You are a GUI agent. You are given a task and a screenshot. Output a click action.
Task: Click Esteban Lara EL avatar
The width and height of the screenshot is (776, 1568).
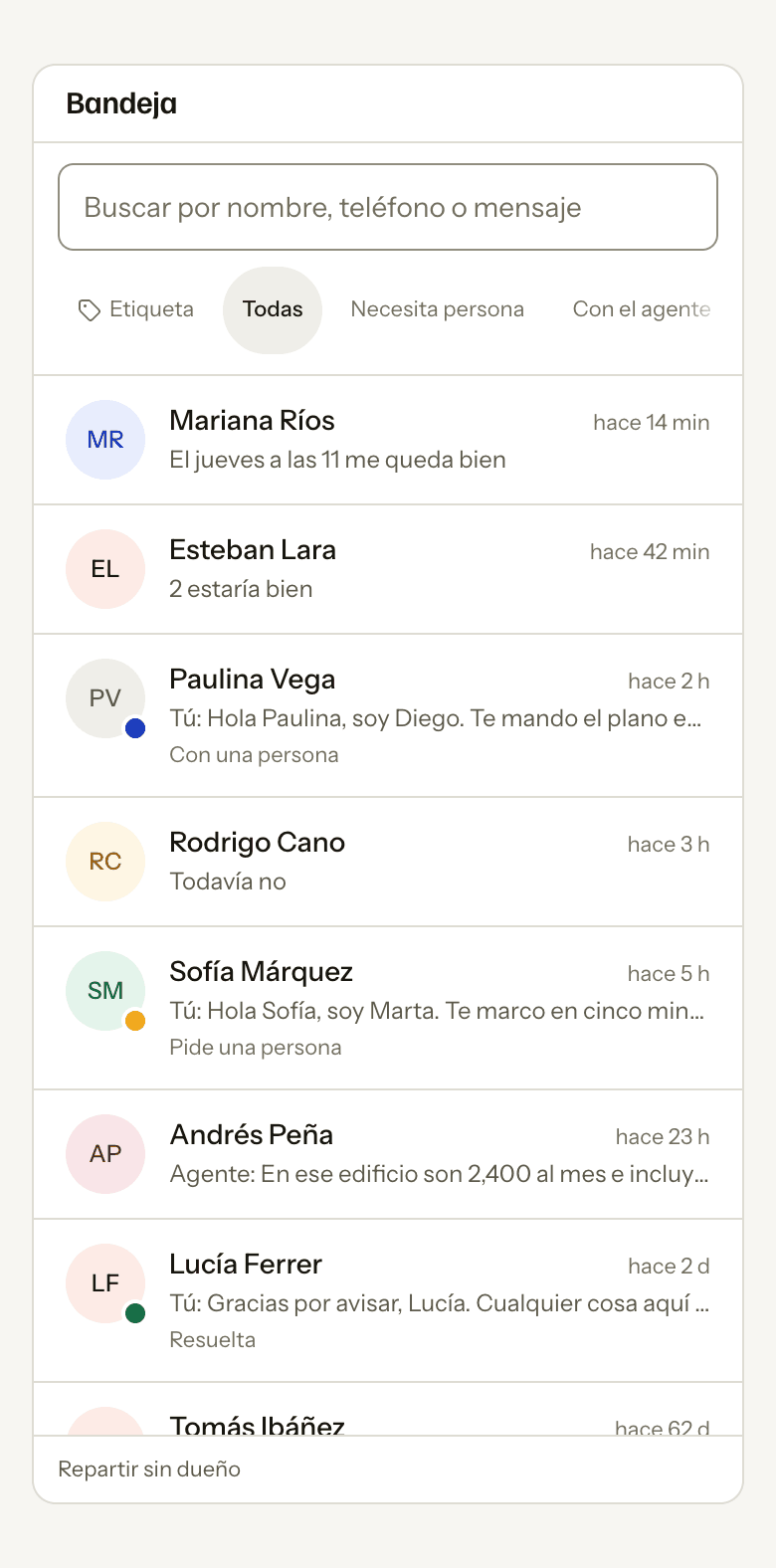tap(105, 569)
